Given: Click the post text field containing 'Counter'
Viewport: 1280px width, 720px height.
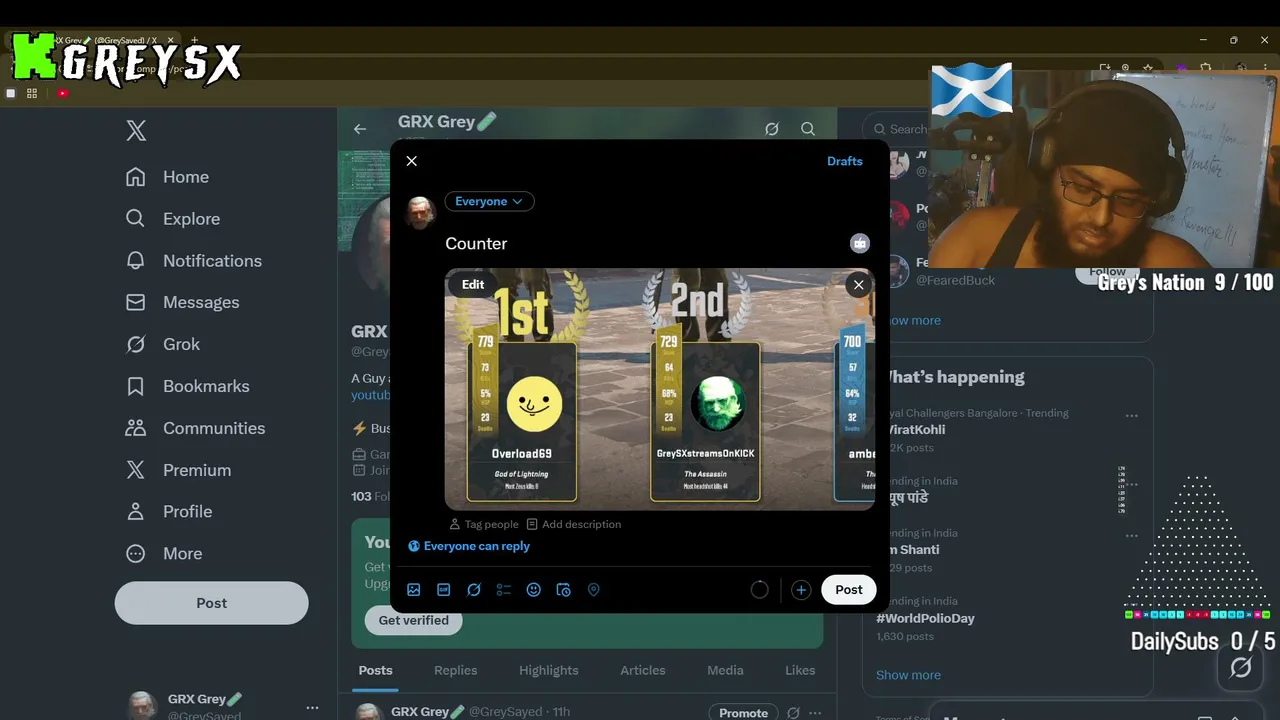Looking at the screenshot, I should 640,244.
